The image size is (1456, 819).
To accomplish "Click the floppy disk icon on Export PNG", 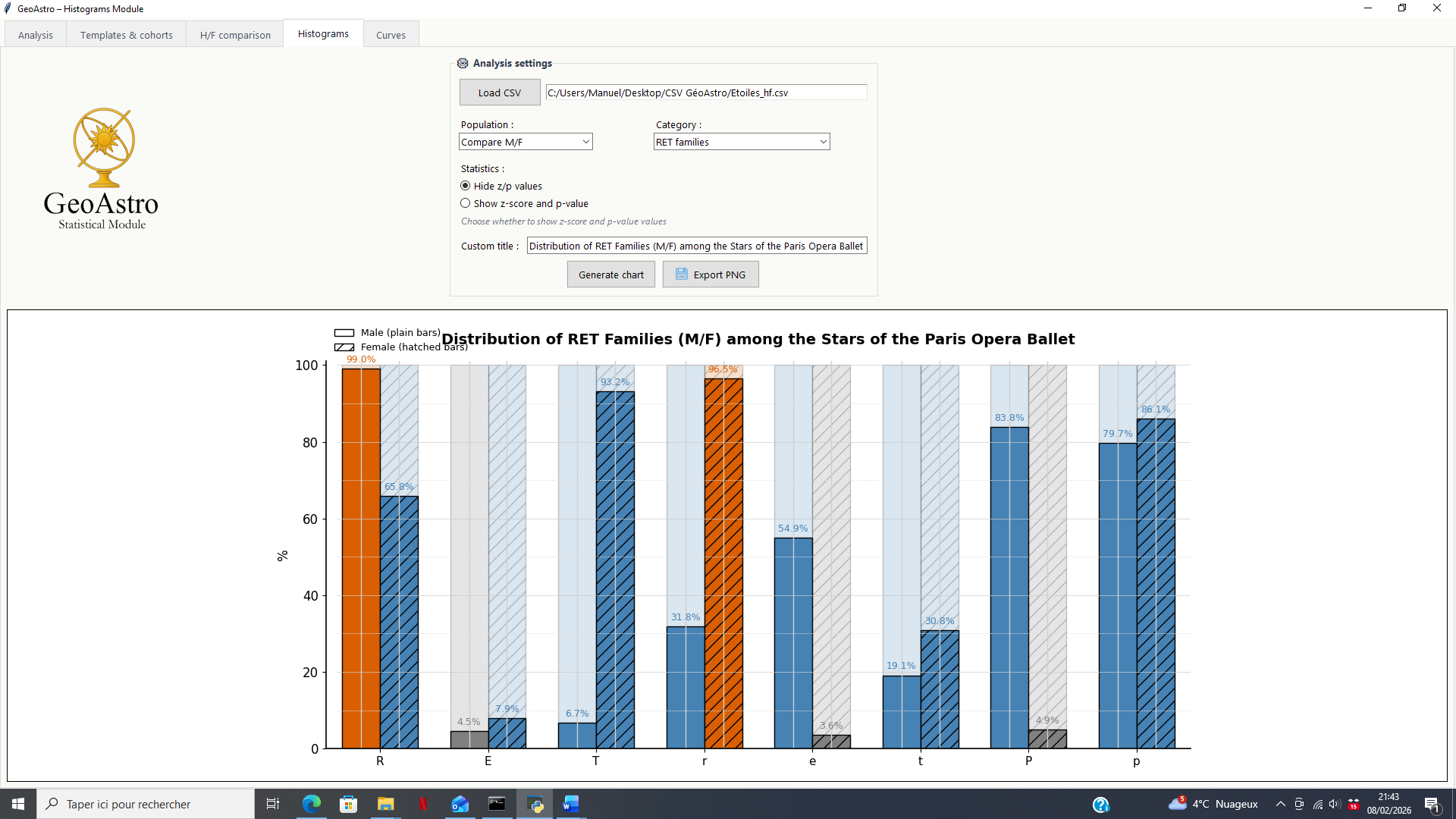I will (x=681, y=275).
